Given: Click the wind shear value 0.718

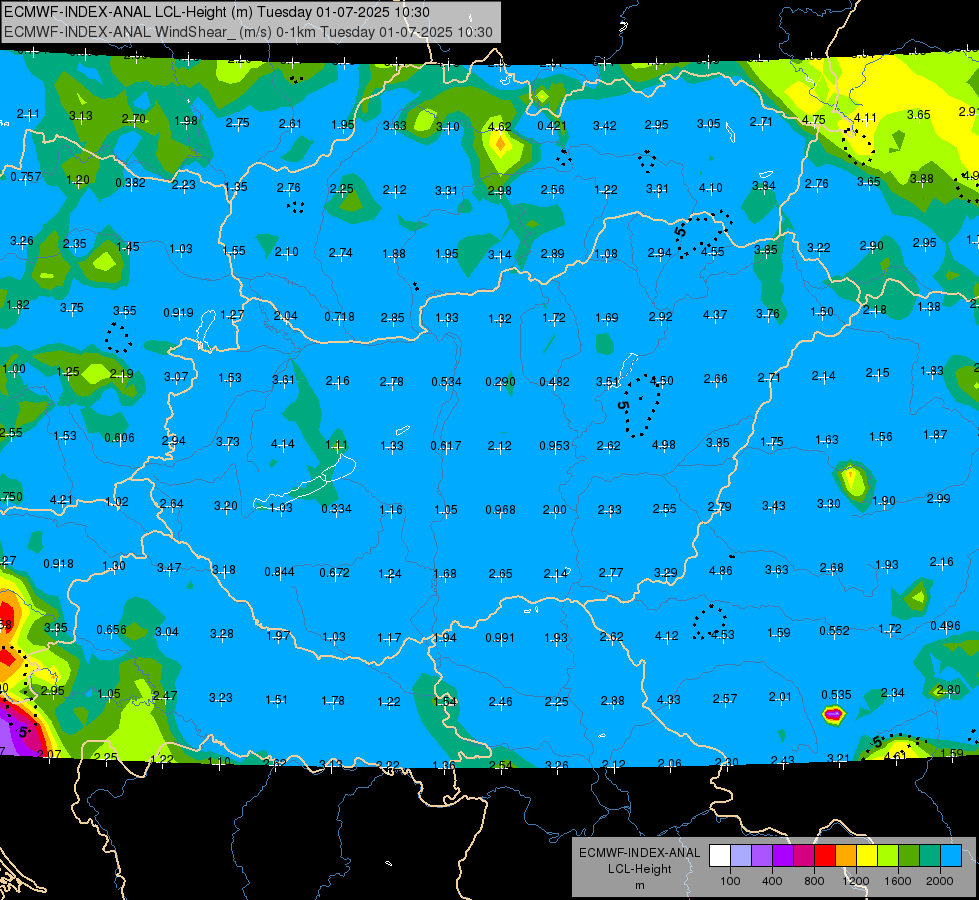Looking at the screenshot, I should click(x=339, y=317).
